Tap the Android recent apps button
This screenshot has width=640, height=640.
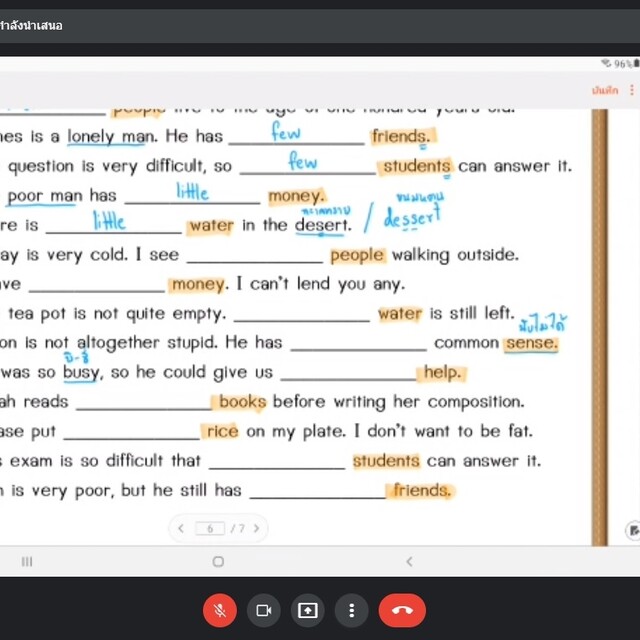(27, 562)
